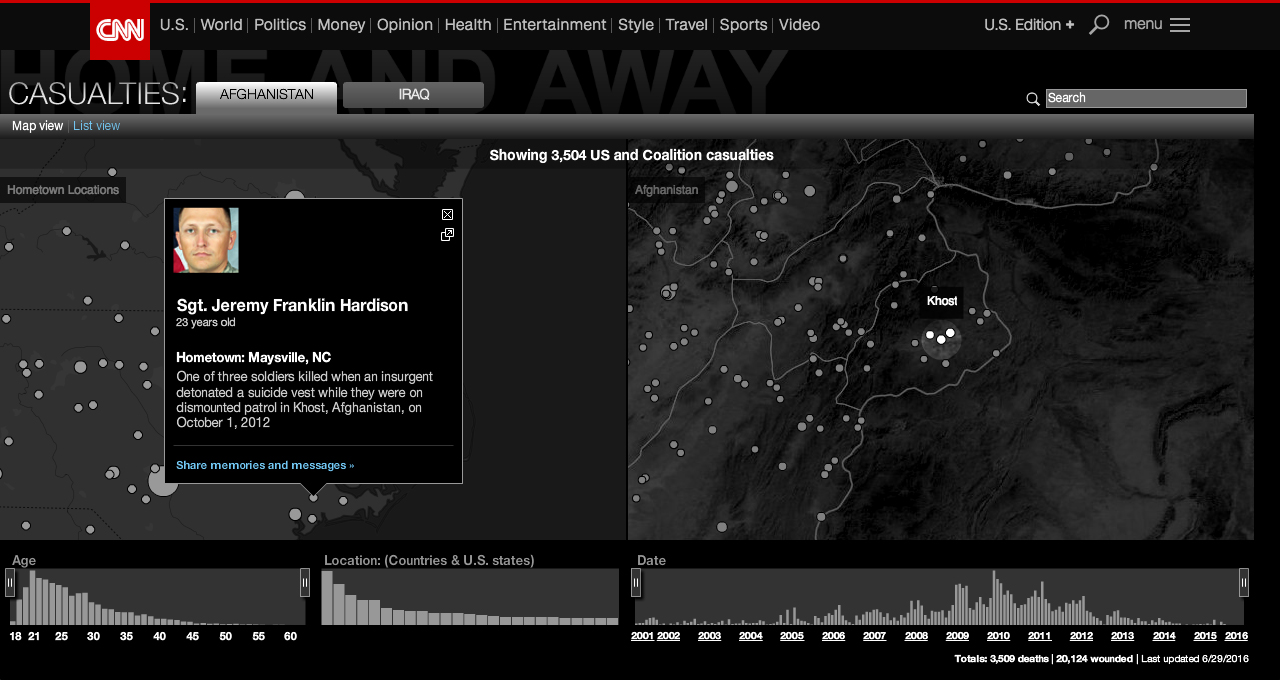
Task: Select the AFGHANISTAN tab
Action: point(265,94)
